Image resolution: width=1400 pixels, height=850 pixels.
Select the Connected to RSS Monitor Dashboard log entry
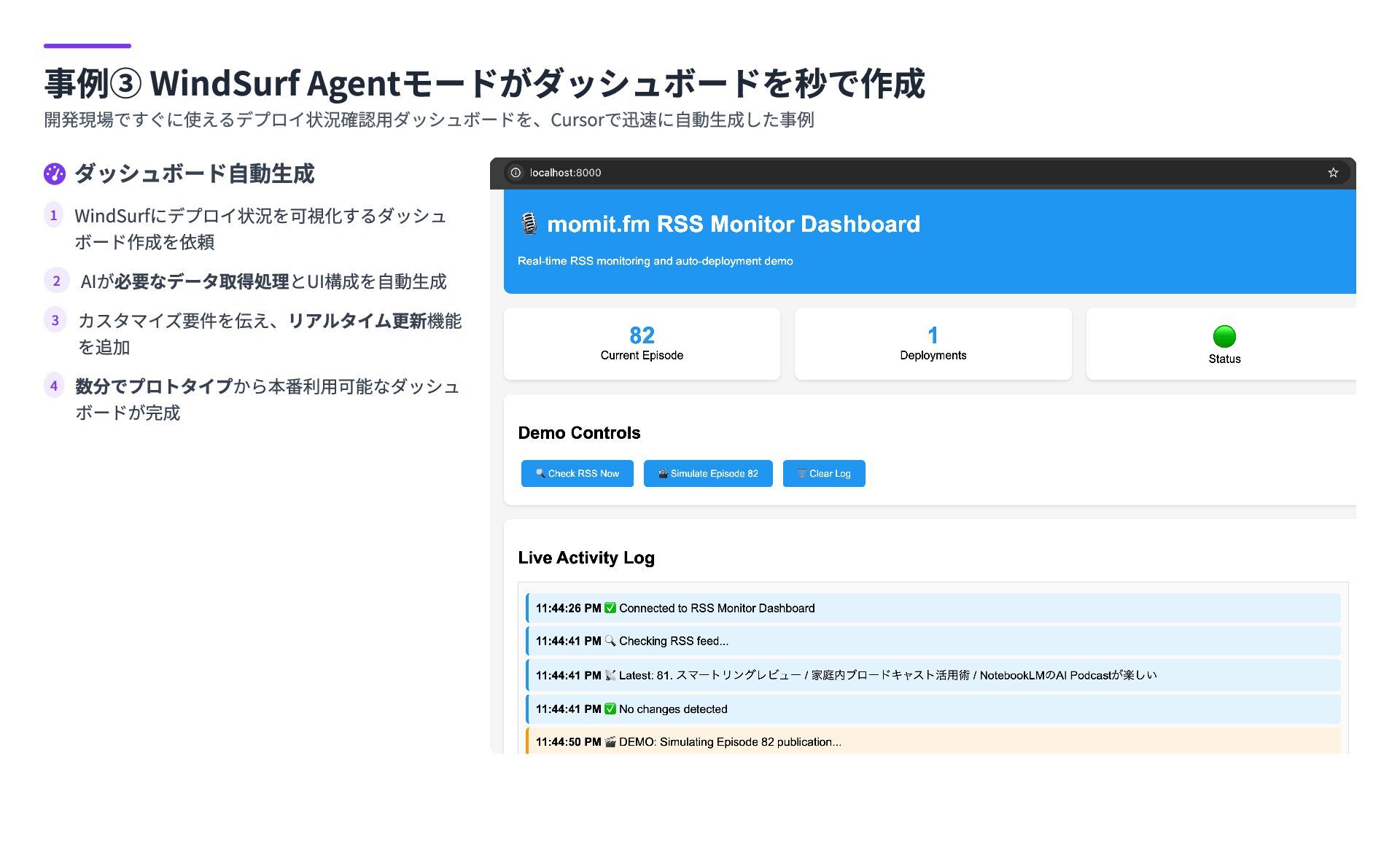933,608
